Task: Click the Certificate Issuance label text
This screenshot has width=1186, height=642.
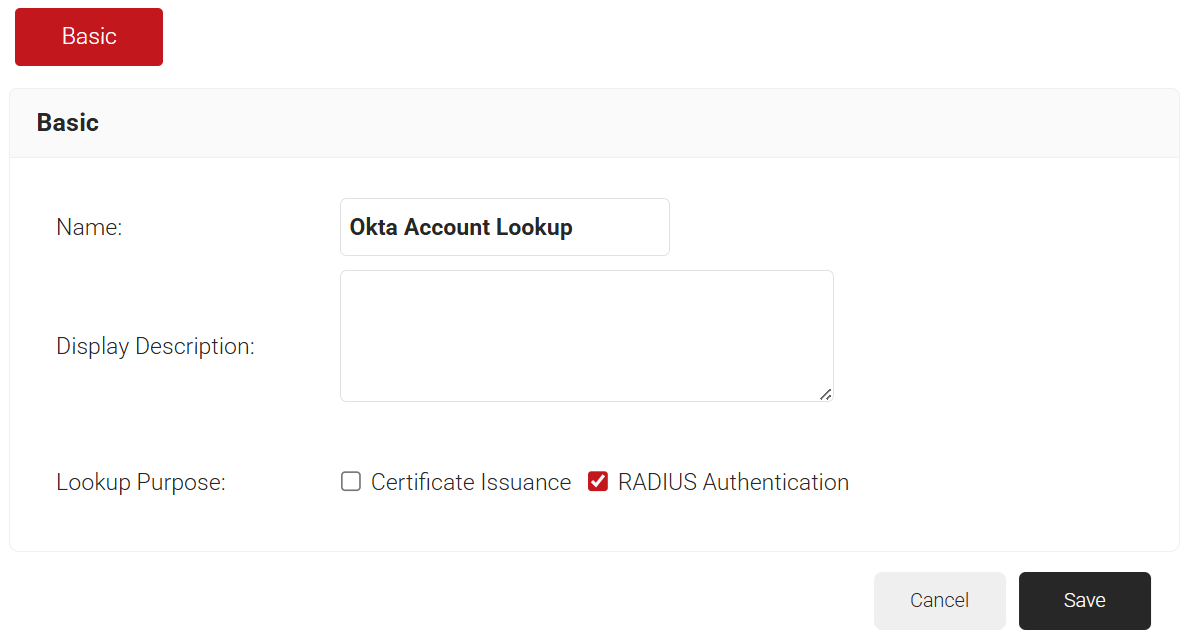Action: [x=471, y=482]
